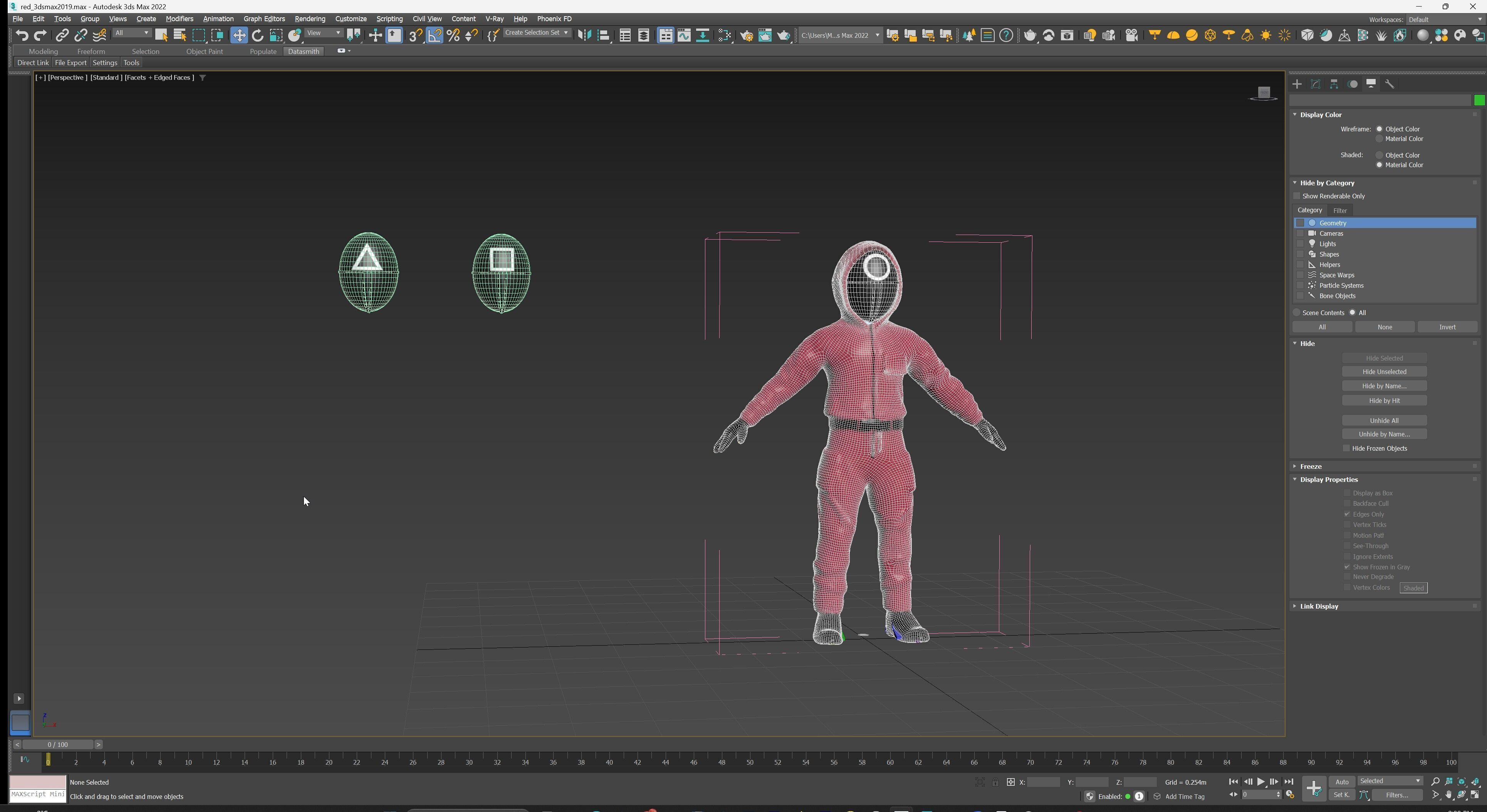Viewport: 1487px width, 812px height.
Task: Enable Show Renderable Only checkbox
Action: point(1297,196)
